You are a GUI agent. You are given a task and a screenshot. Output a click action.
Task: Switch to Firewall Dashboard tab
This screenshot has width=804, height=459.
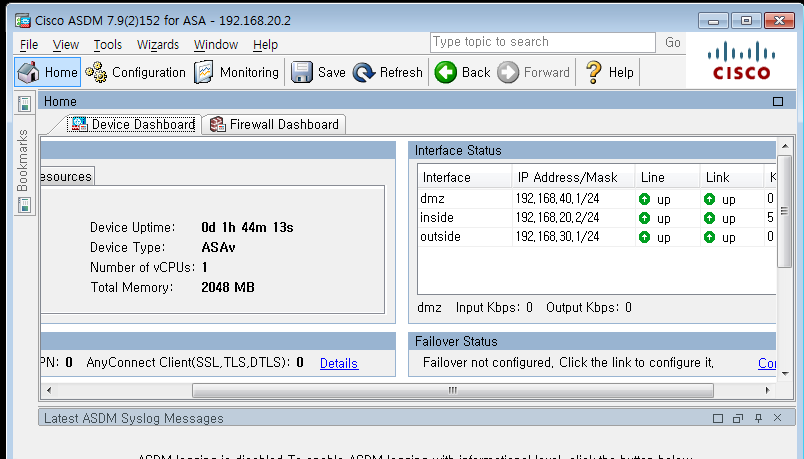pos(274,124)
